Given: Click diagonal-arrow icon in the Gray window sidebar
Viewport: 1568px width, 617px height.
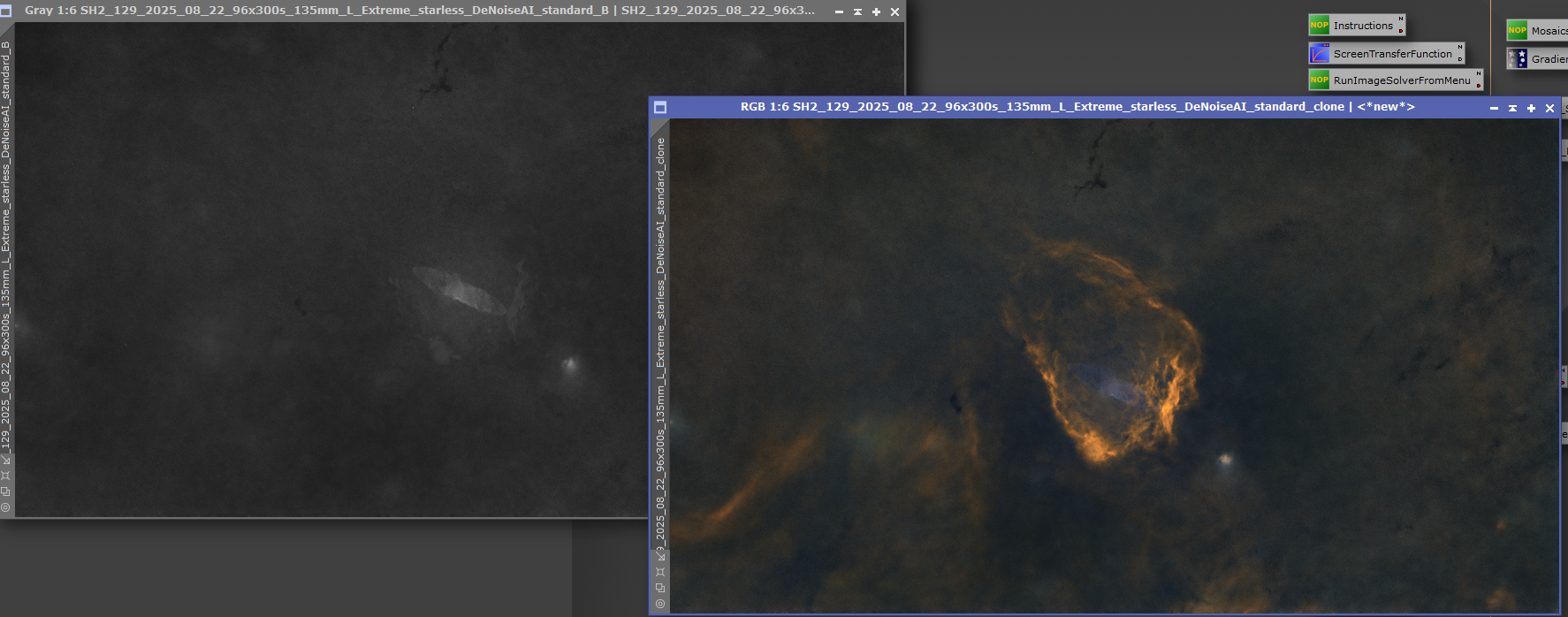Looking at the screenshot, I should (5, 460).
